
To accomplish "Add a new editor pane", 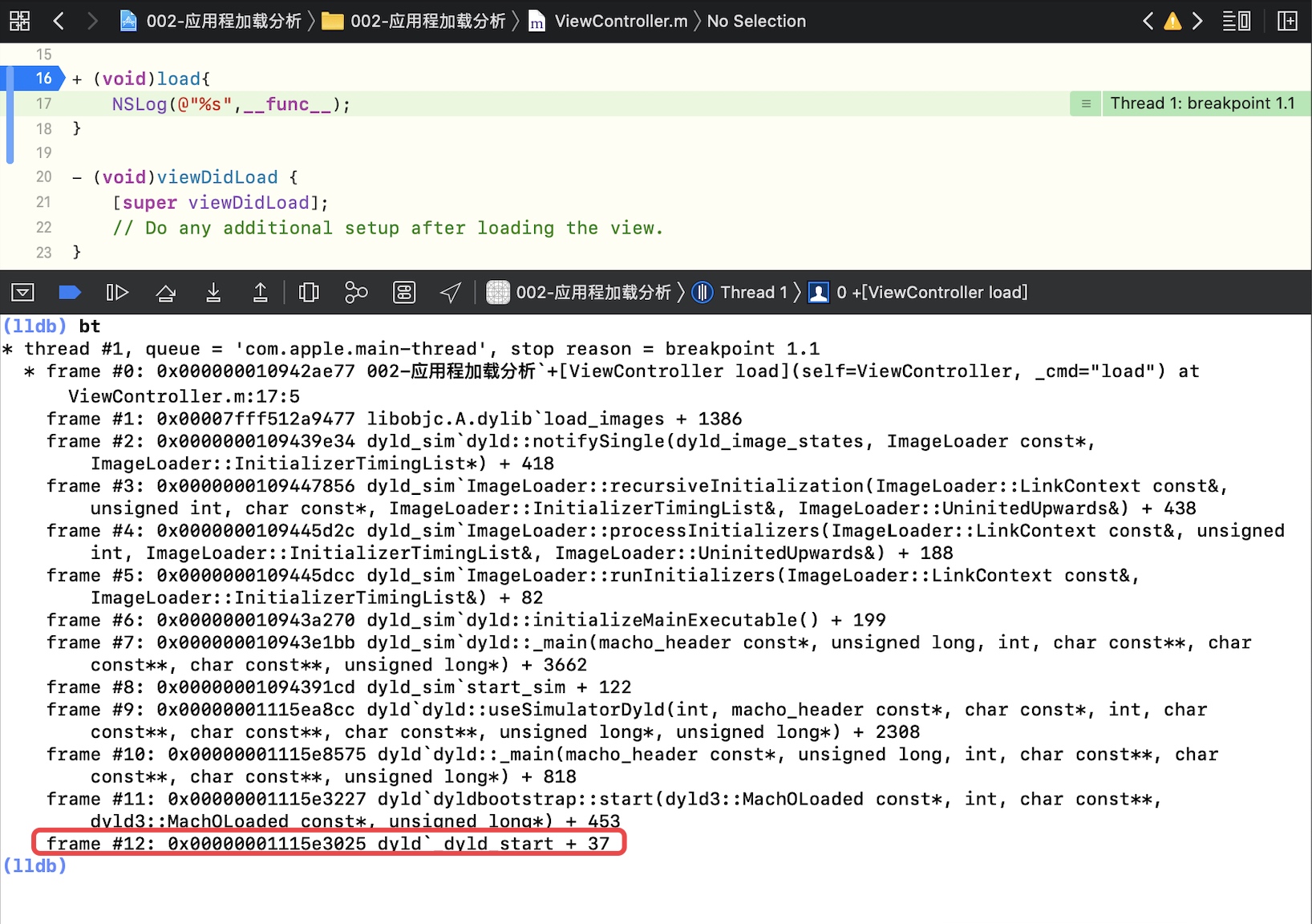I will click(x=1287, y=21).
